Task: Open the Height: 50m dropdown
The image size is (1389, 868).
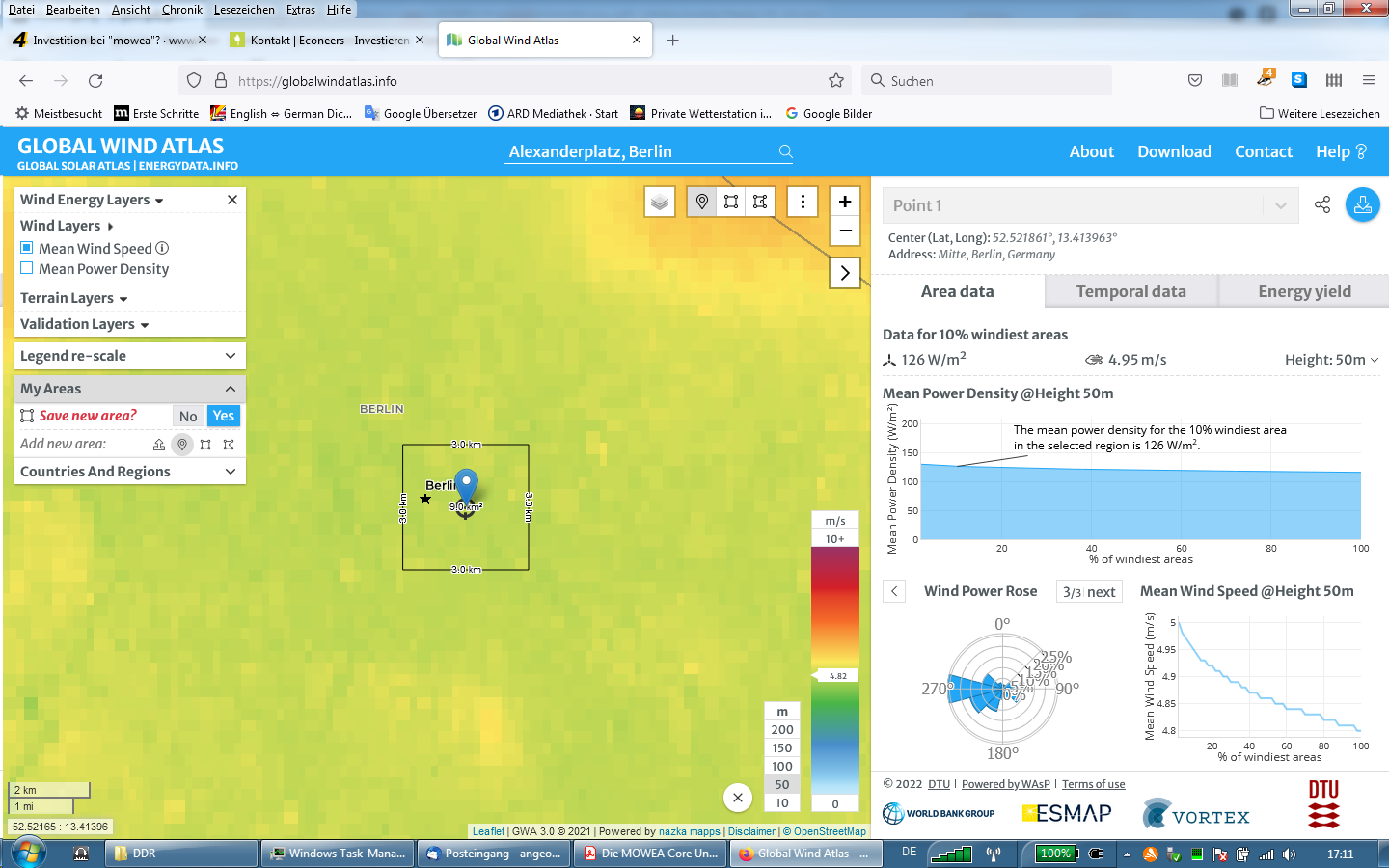Action: [x=1331, y=360]
